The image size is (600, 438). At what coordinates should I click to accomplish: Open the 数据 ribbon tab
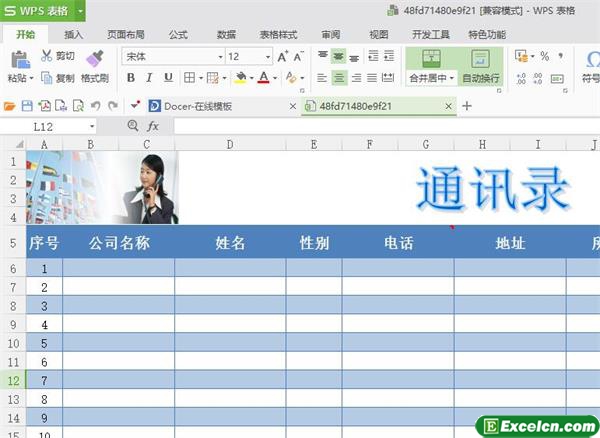(226, 35)
